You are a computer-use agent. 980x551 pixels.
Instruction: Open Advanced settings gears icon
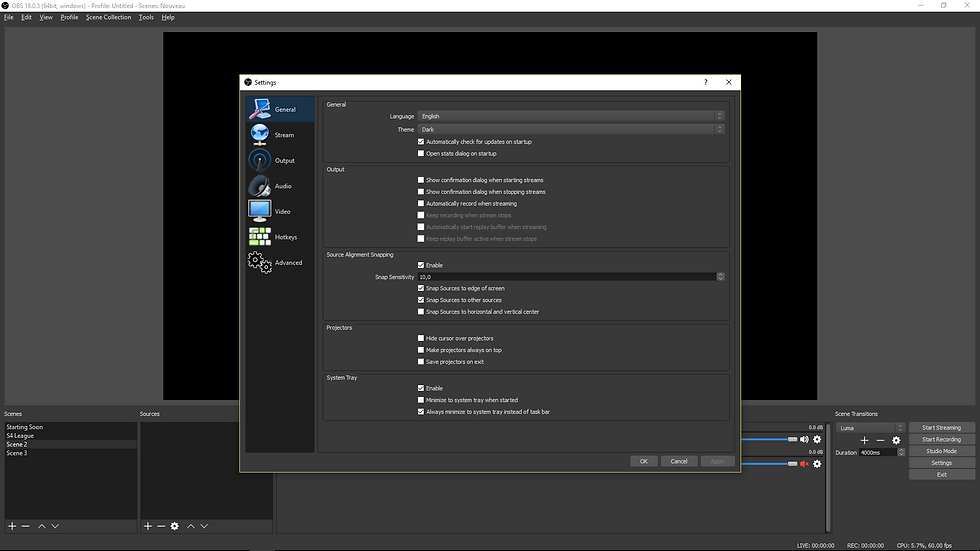(259, 262)
